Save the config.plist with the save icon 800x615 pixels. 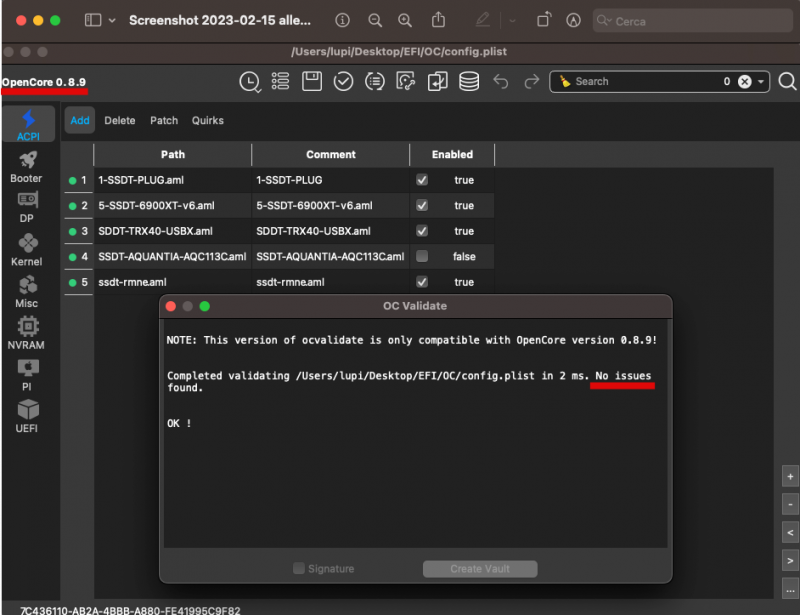[312, 81]
